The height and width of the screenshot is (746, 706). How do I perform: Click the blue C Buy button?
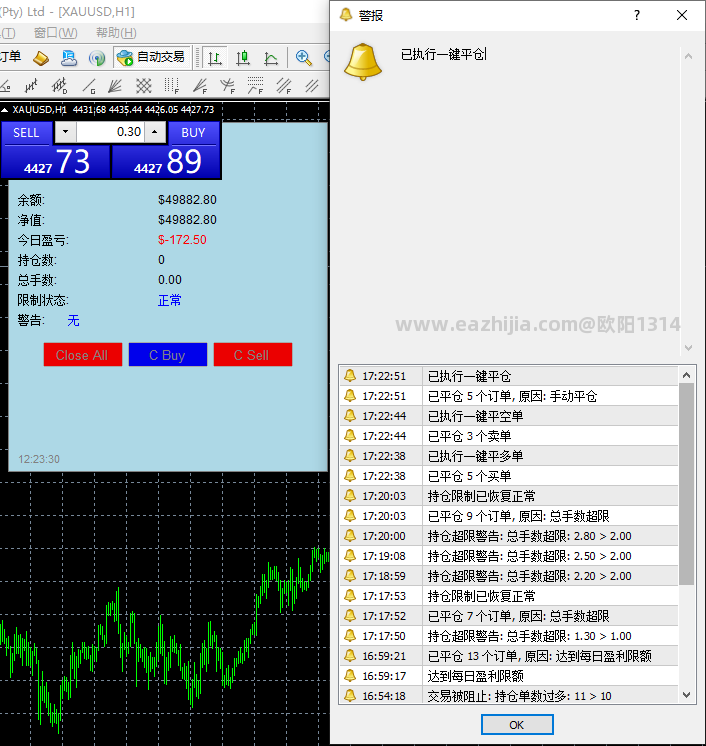pyautogui.click(x=167, y=354)
